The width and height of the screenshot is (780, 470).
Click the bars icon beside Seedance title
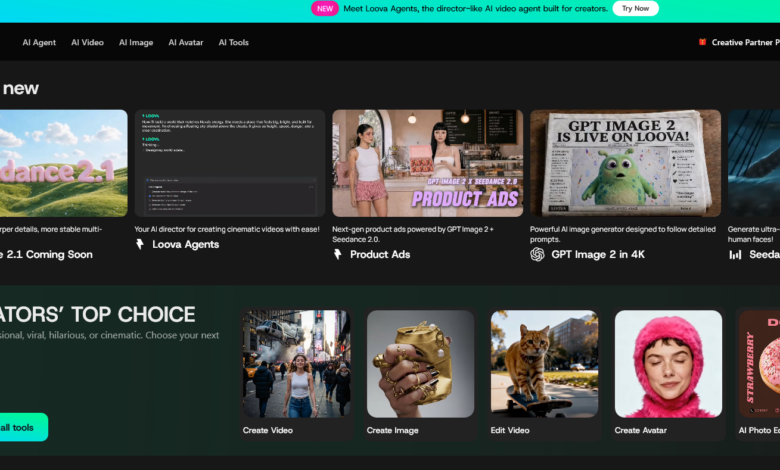pyautogui.click(x=735, y=255)
